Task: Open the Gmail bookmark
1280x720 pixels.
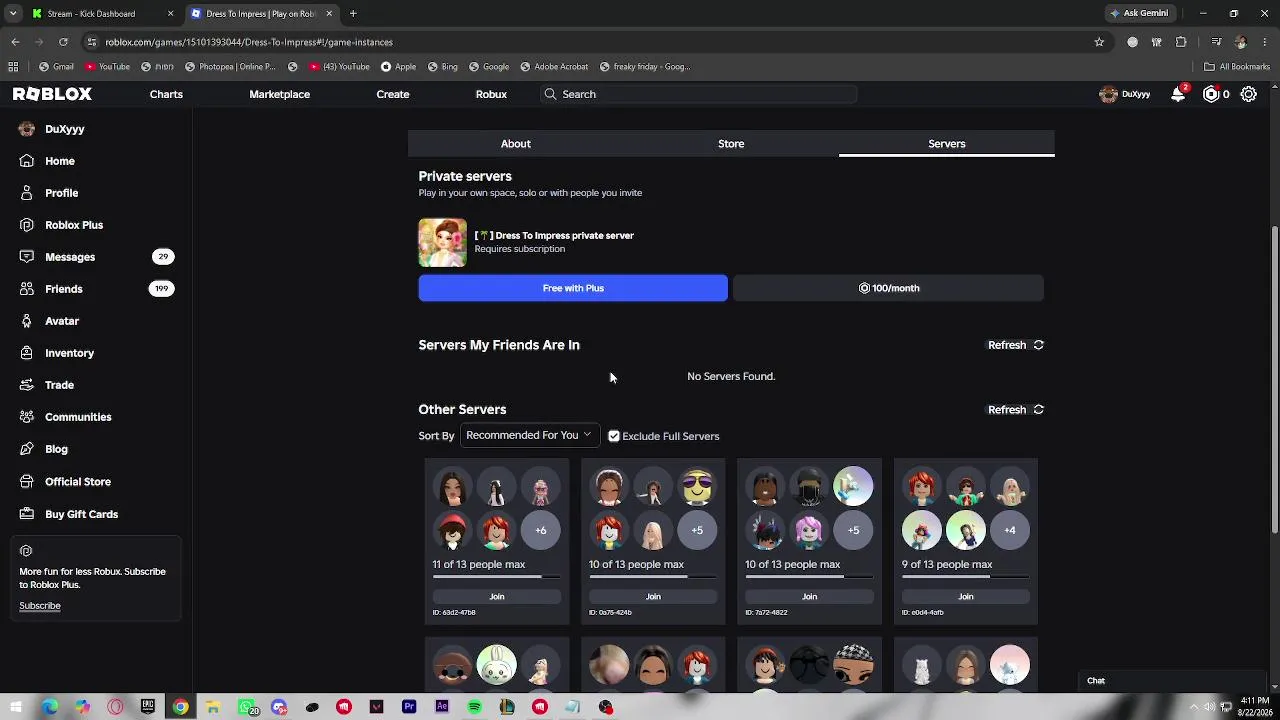Action: coord(56,67)
